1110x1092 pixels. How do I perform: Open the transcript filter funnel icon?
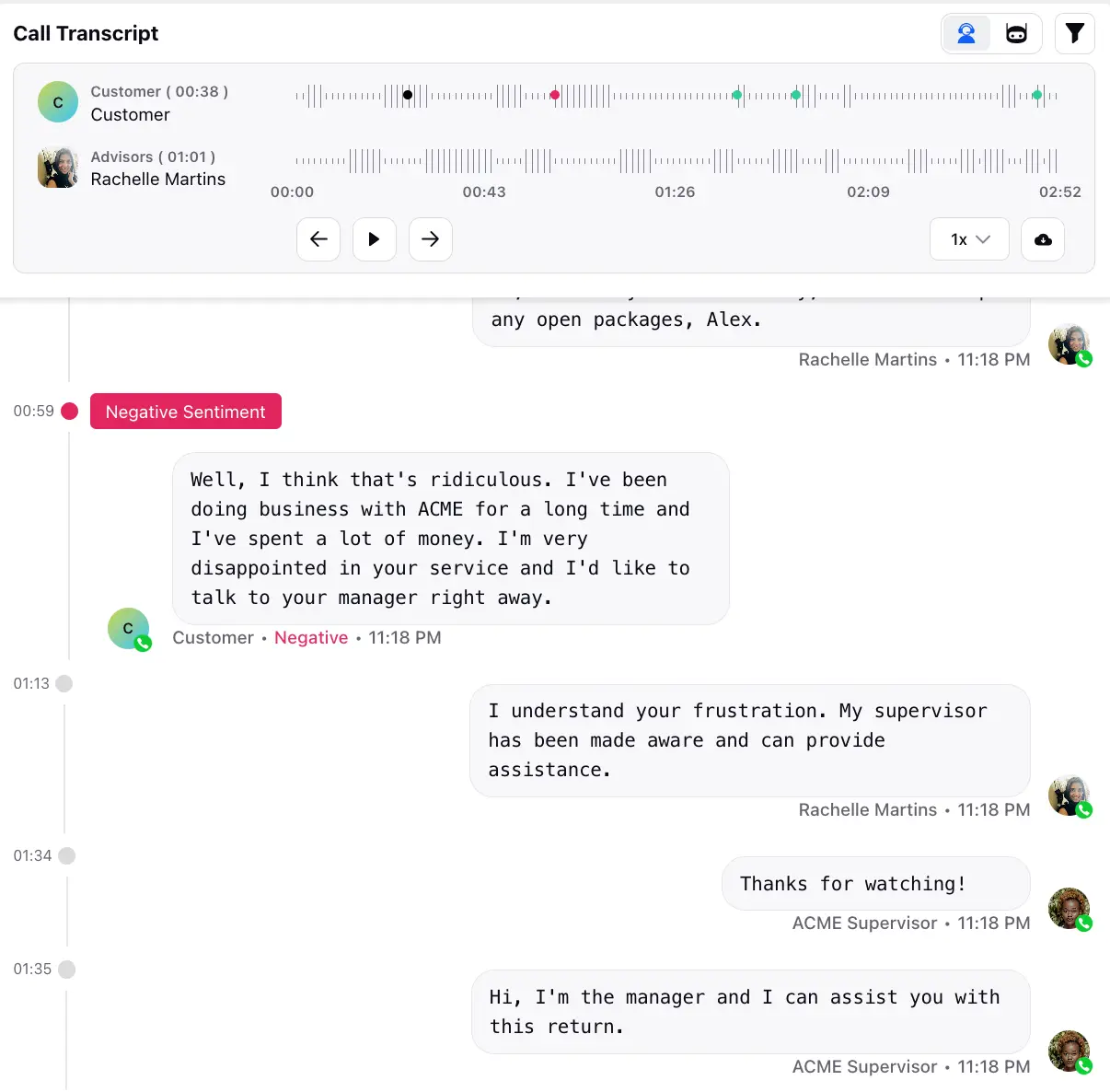pyautogui.click(x=1074, y=34)
